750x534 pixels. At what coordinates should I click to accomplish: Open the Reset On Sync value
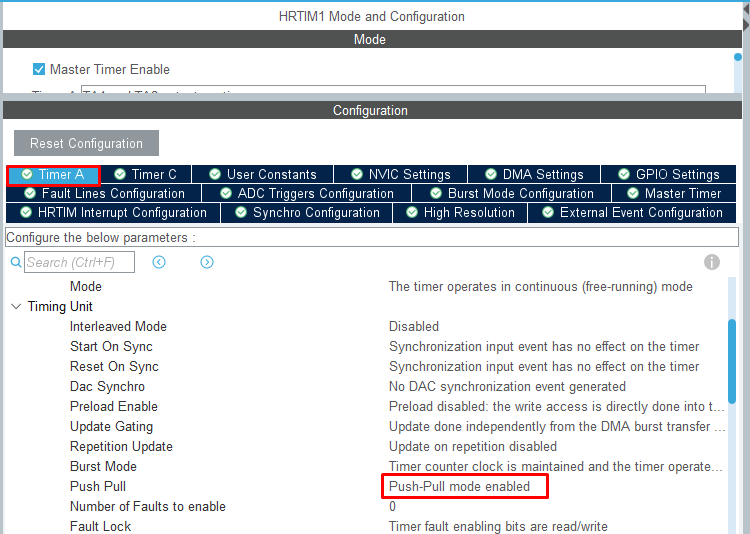tap(544, 367)
